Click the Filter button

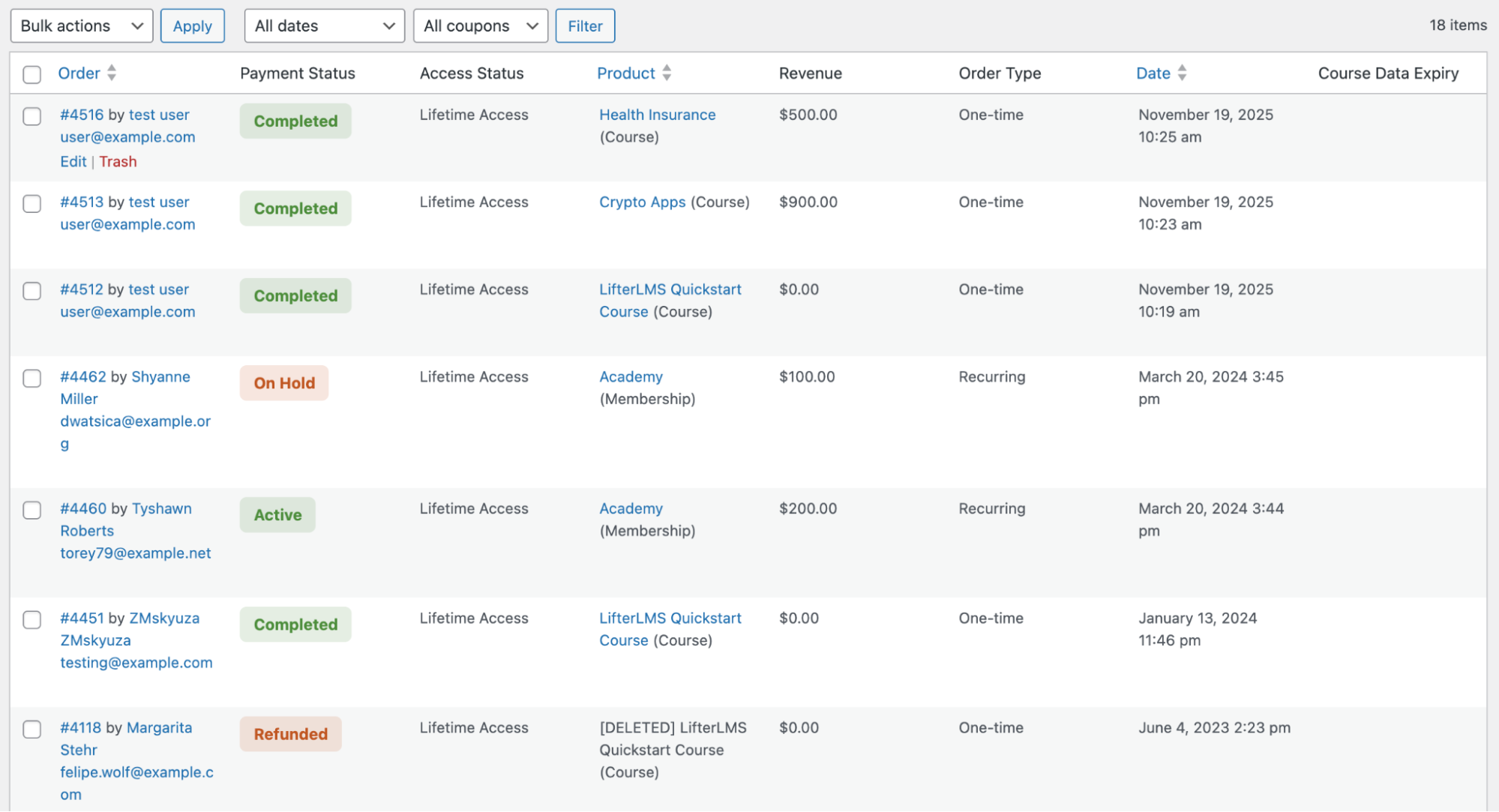pyautogui.click(x=585, y=25)
